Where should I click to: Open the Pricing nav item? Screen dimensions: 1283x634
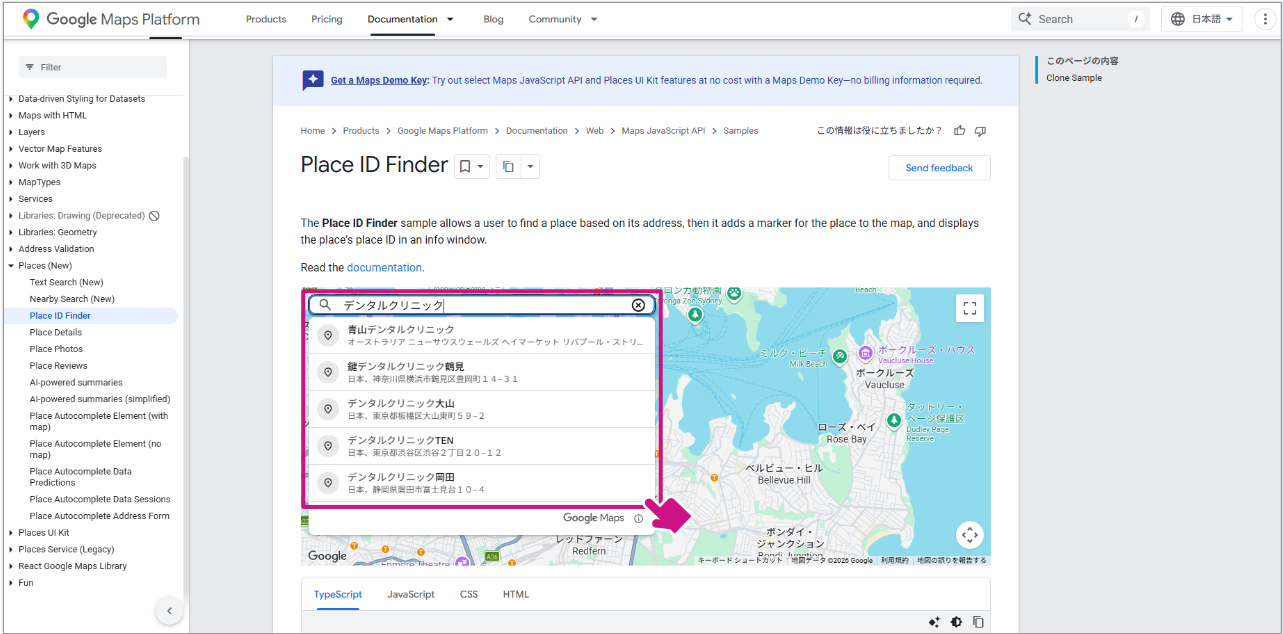point(327,19)
